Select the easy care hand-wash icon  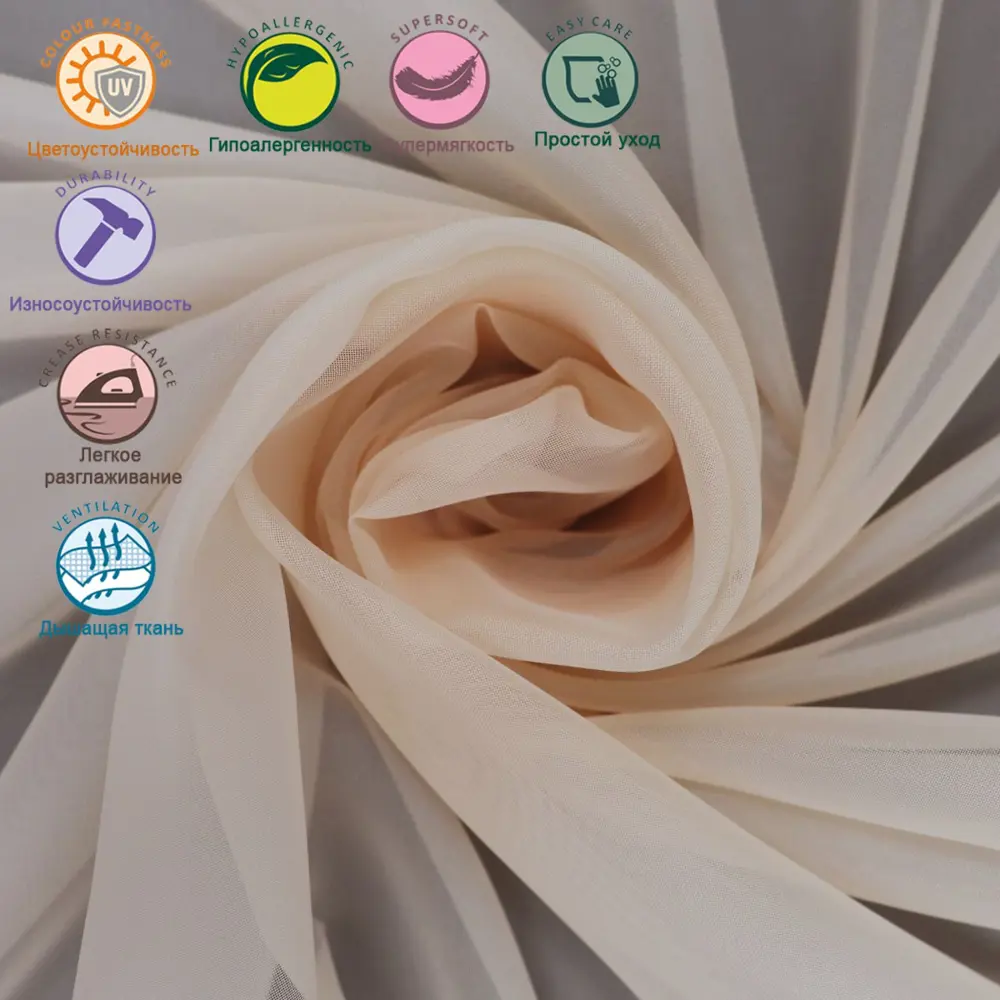pos(590,79)
